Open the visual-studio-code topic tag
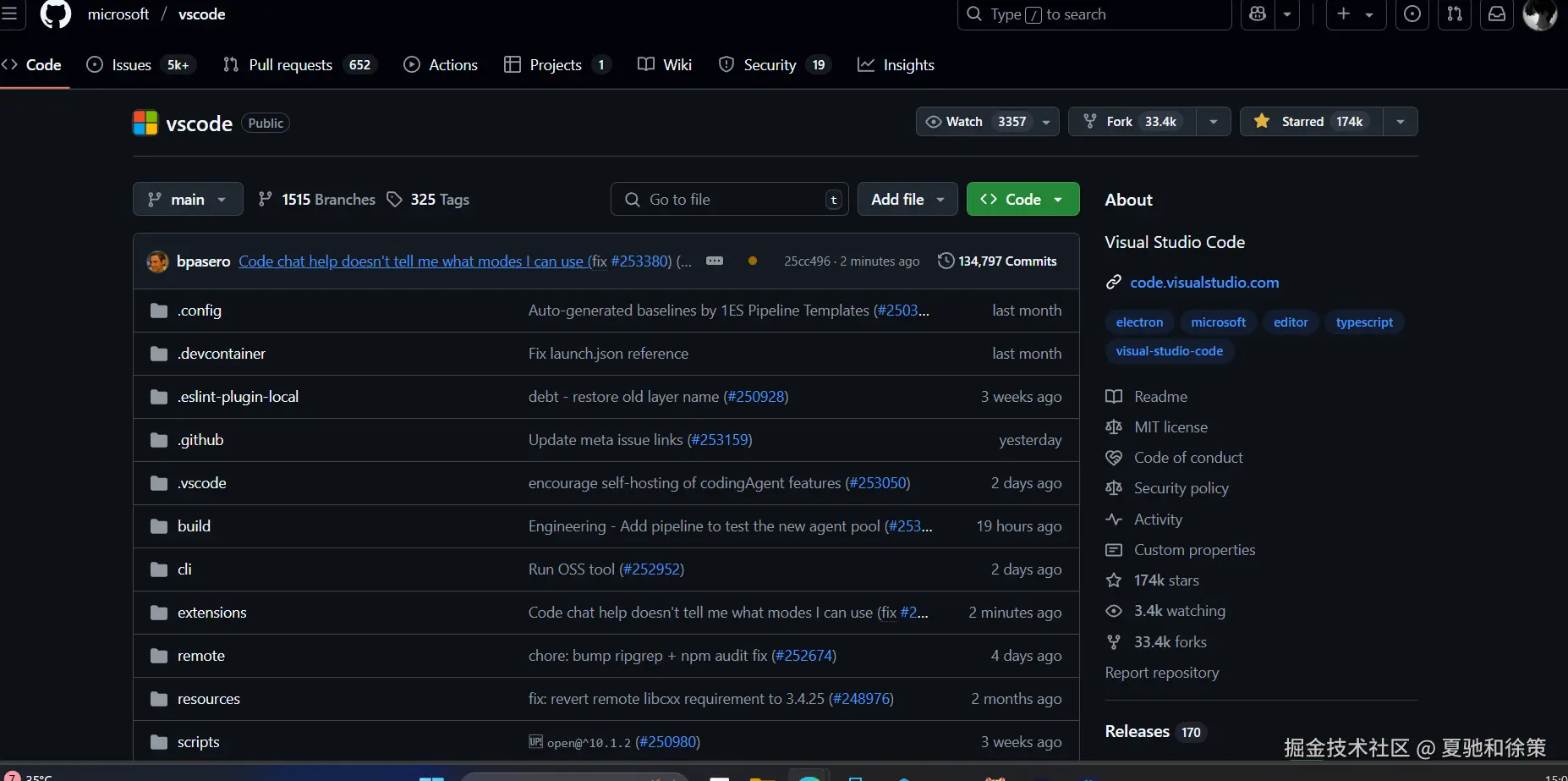This screenshot has width=1568, height=781. pos(1170,351)
